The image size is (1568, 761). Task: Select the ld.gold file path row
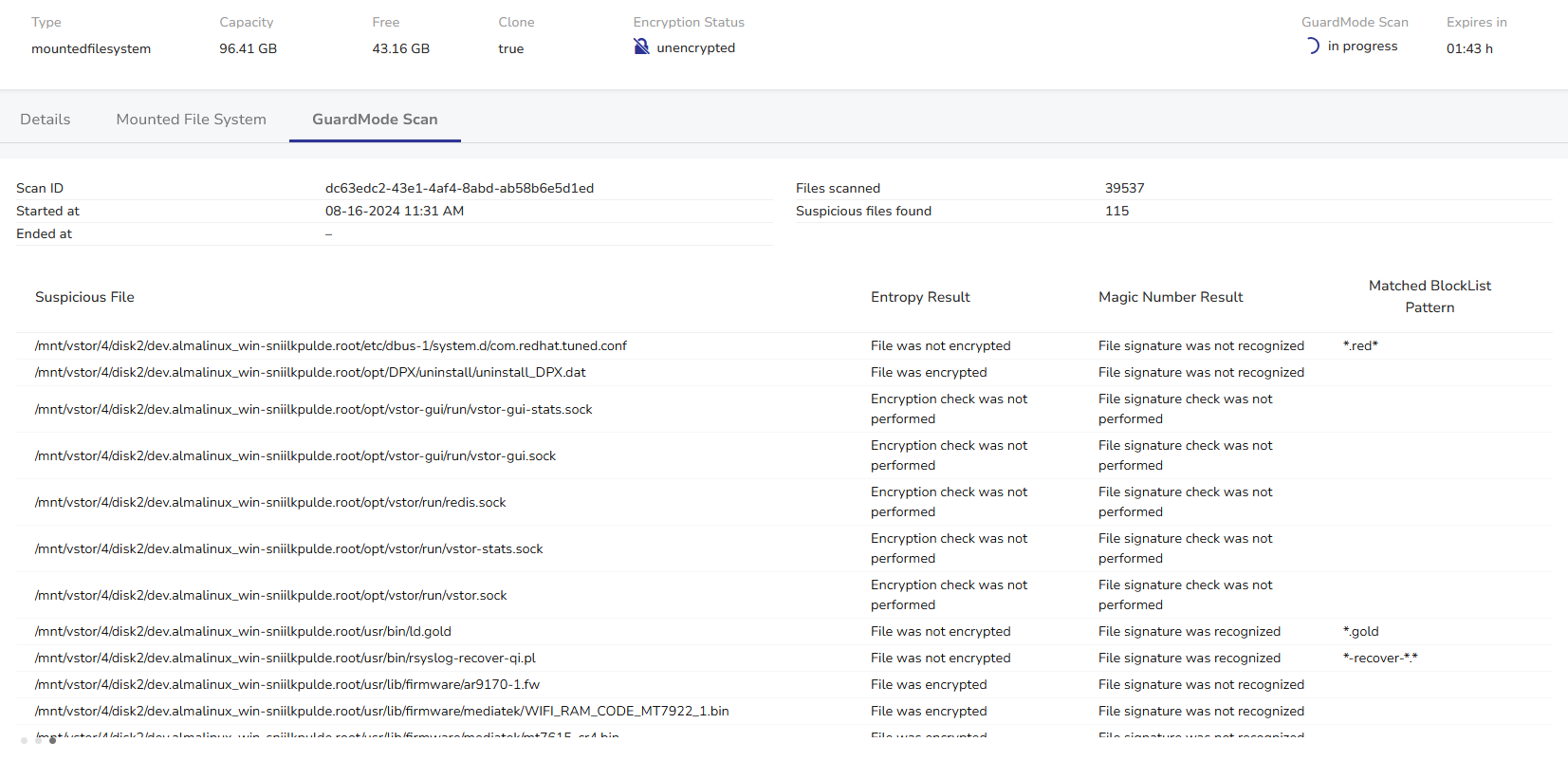pyautogui.click(x=243, y=632)
